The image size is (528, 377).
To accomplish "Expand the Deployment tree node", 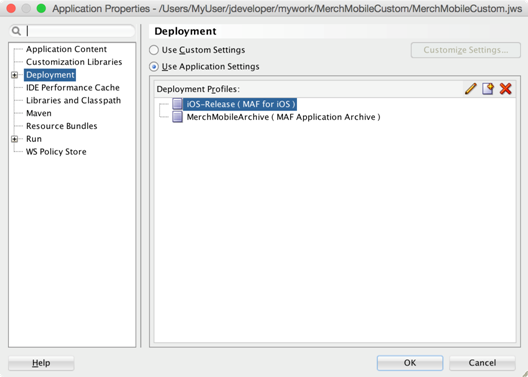I will 14,75.
